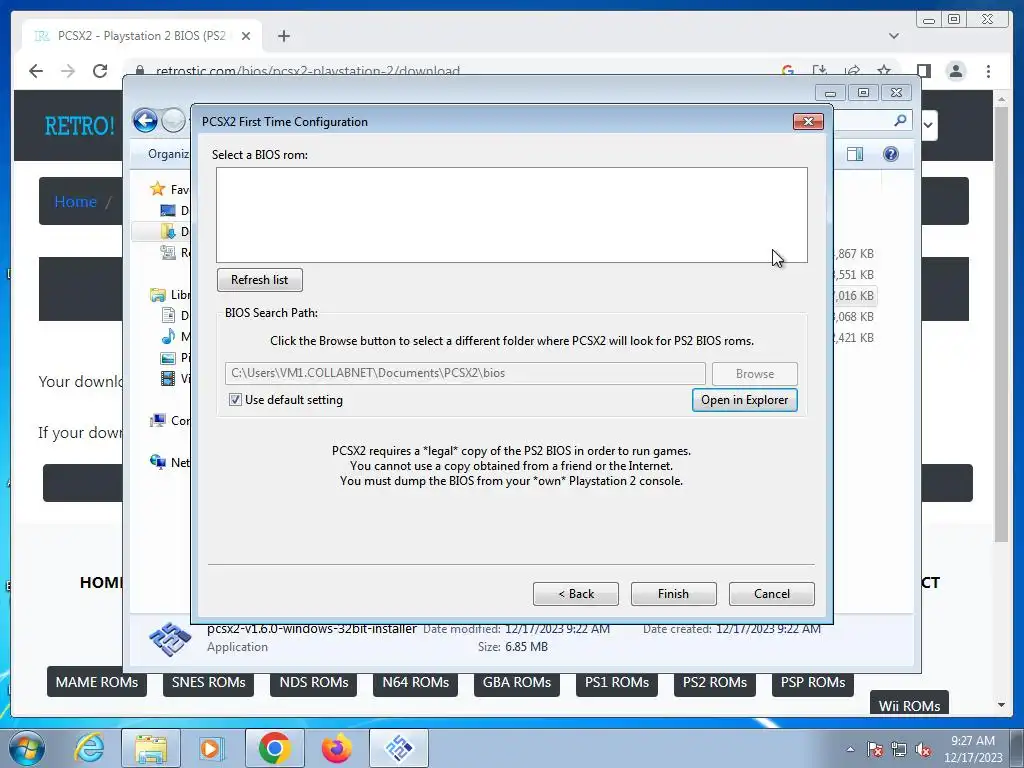1024x768 pixels.
Task: Open Windows Start menu
Action: [27, 748]
